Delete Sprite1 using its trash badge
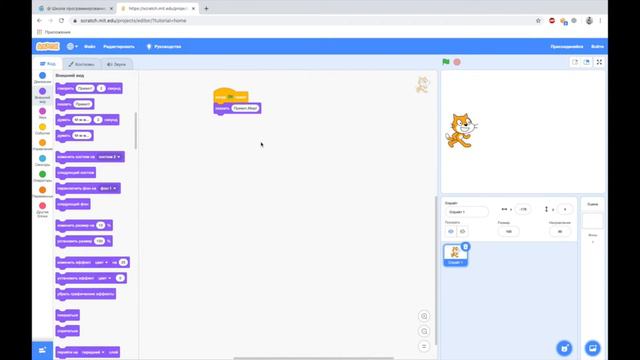 tap(465, 247)
